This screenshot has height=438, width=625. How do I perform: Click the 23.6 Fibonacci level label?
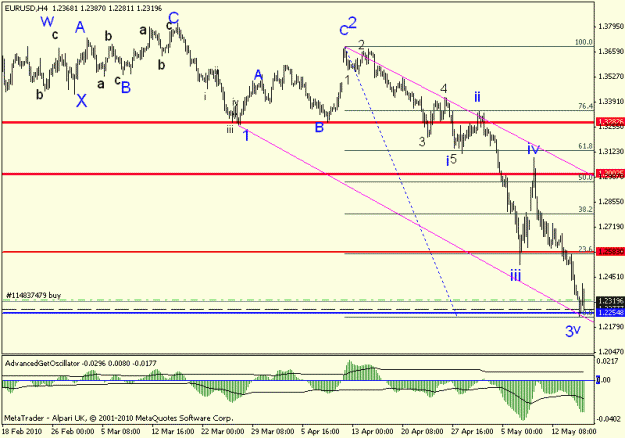pyautogui.click(x=586, y=249)
